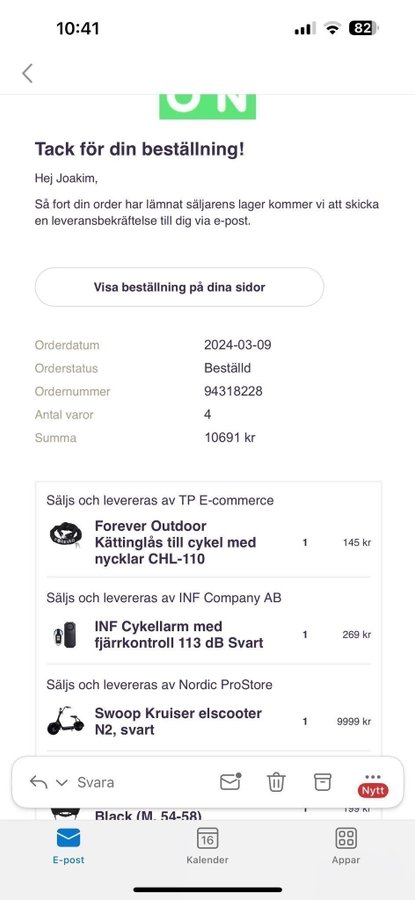Select the E-post tab
Viewport: 415px width, 900px height.
tap(68, 846)
